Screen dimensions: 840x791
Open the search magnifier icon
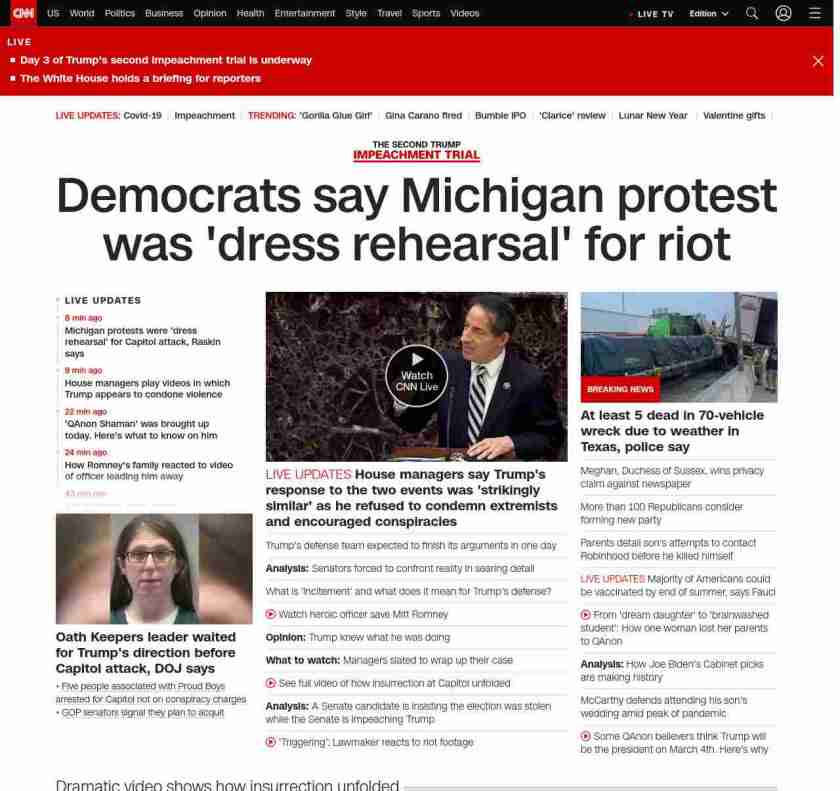click(752, 13)
